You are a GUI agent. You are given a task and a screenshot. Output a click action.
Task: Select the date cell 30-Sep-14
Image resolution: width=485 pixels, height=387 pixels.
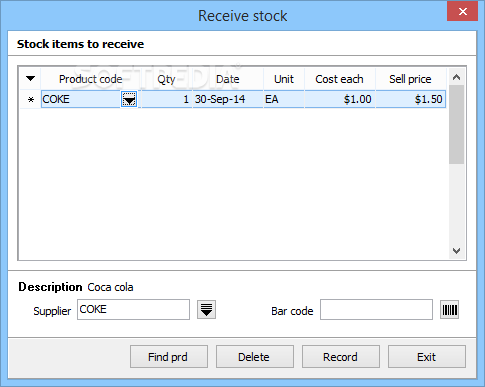click(228, 99)
